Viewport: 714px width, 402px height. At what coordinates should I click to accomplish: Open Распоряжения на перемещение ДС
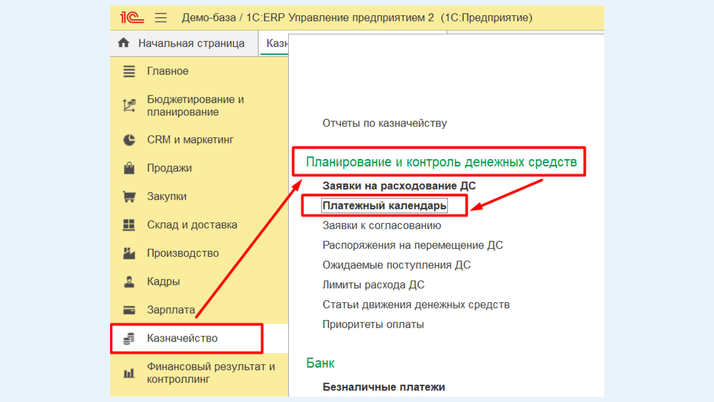click(x=413, y=245)
